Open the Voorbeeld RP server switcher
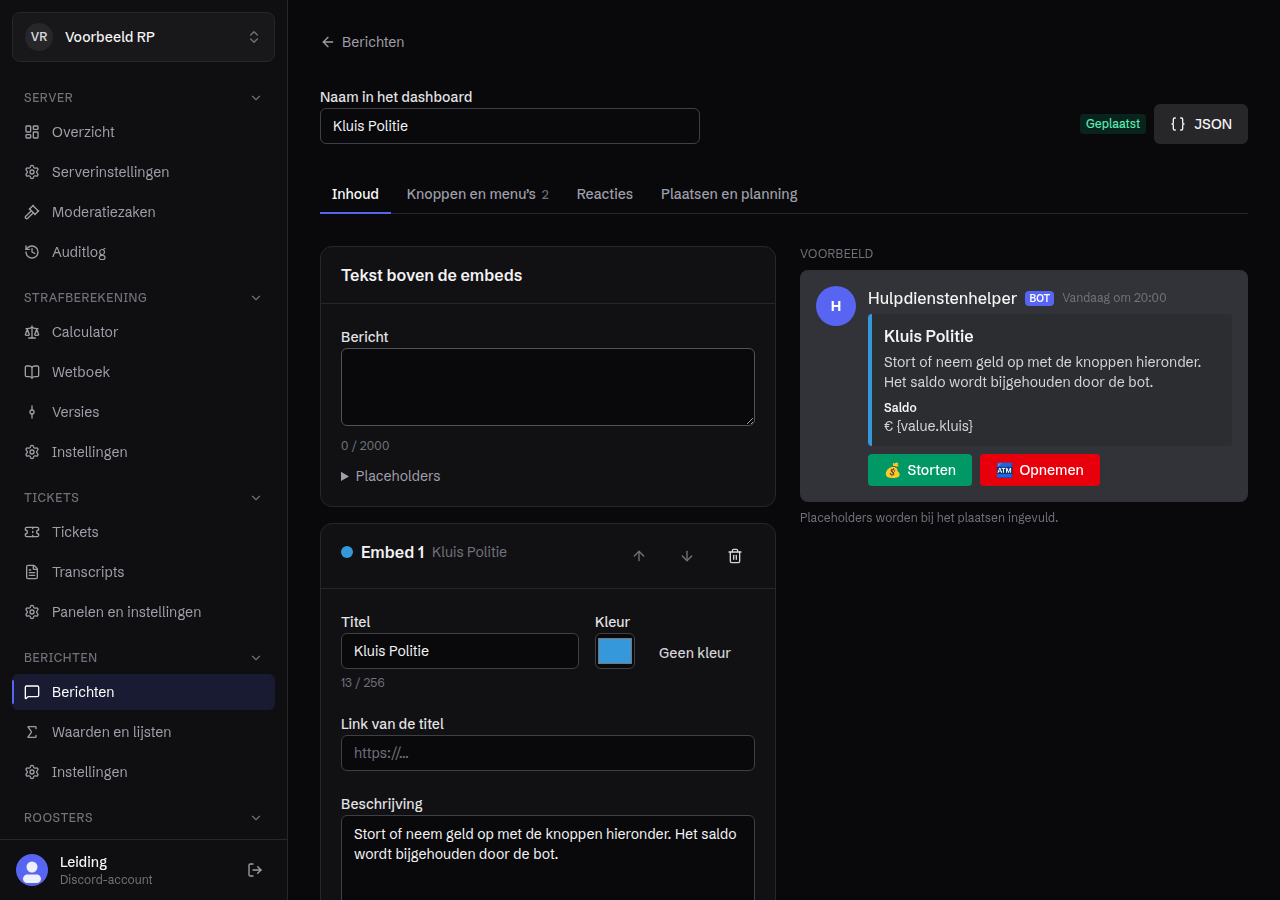 click(x=143, y=37)
